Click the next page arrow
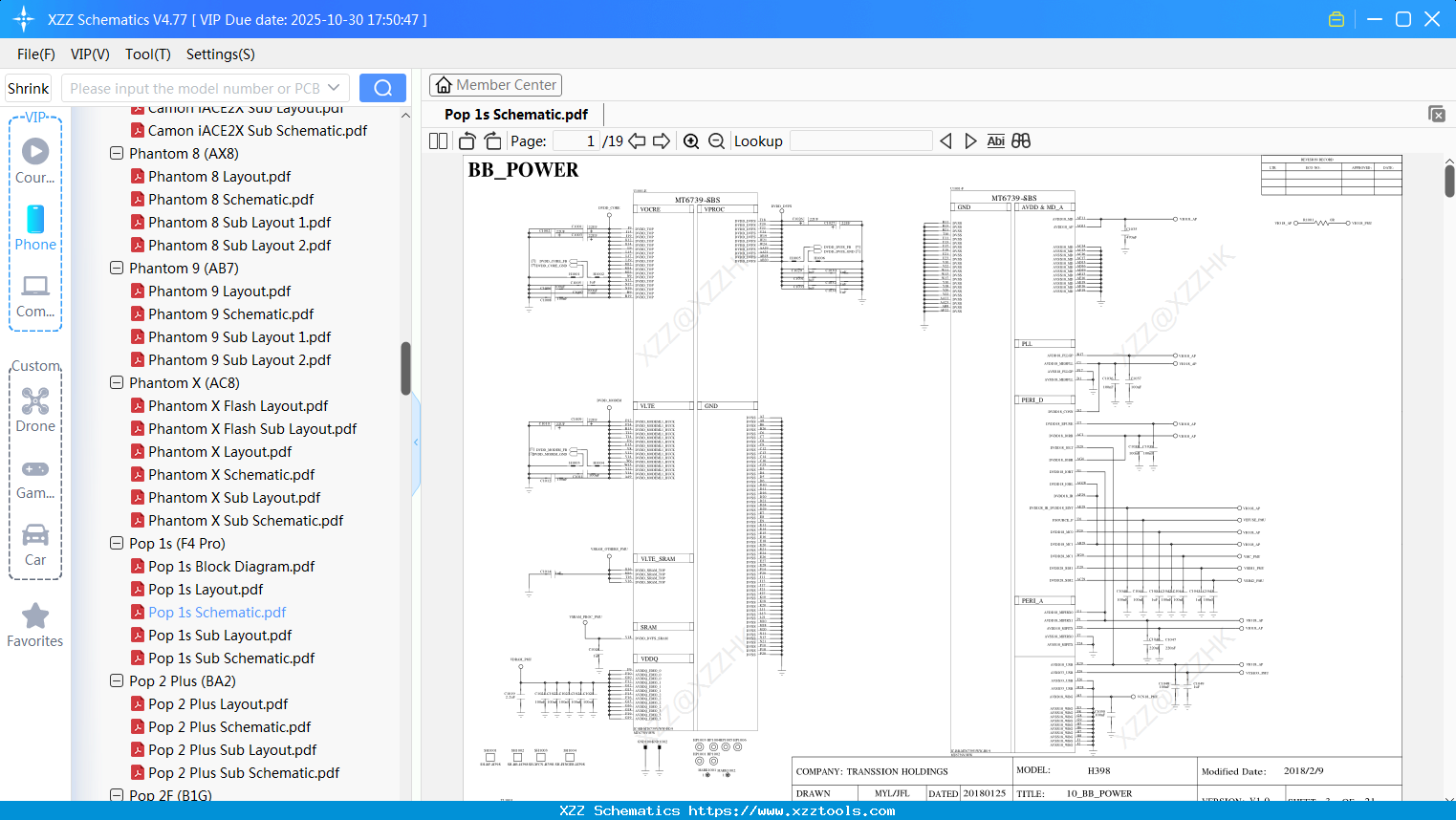Screen dimensions: 1456x820 (662, 140)
